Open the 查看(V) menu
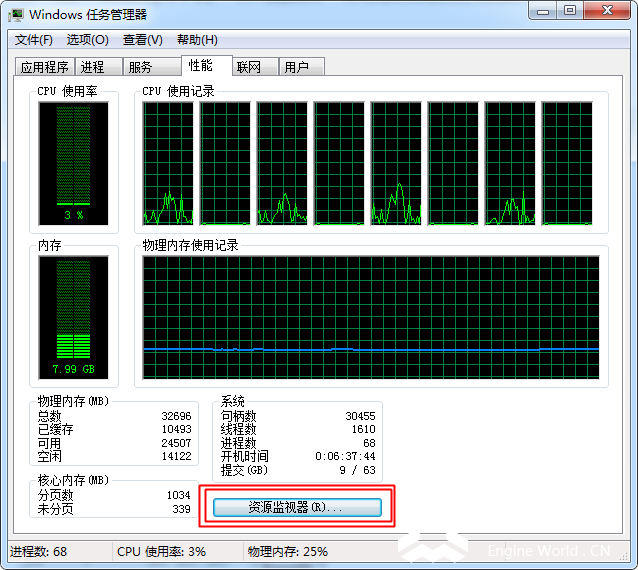The image size is (638, 570). click(142, 40)
